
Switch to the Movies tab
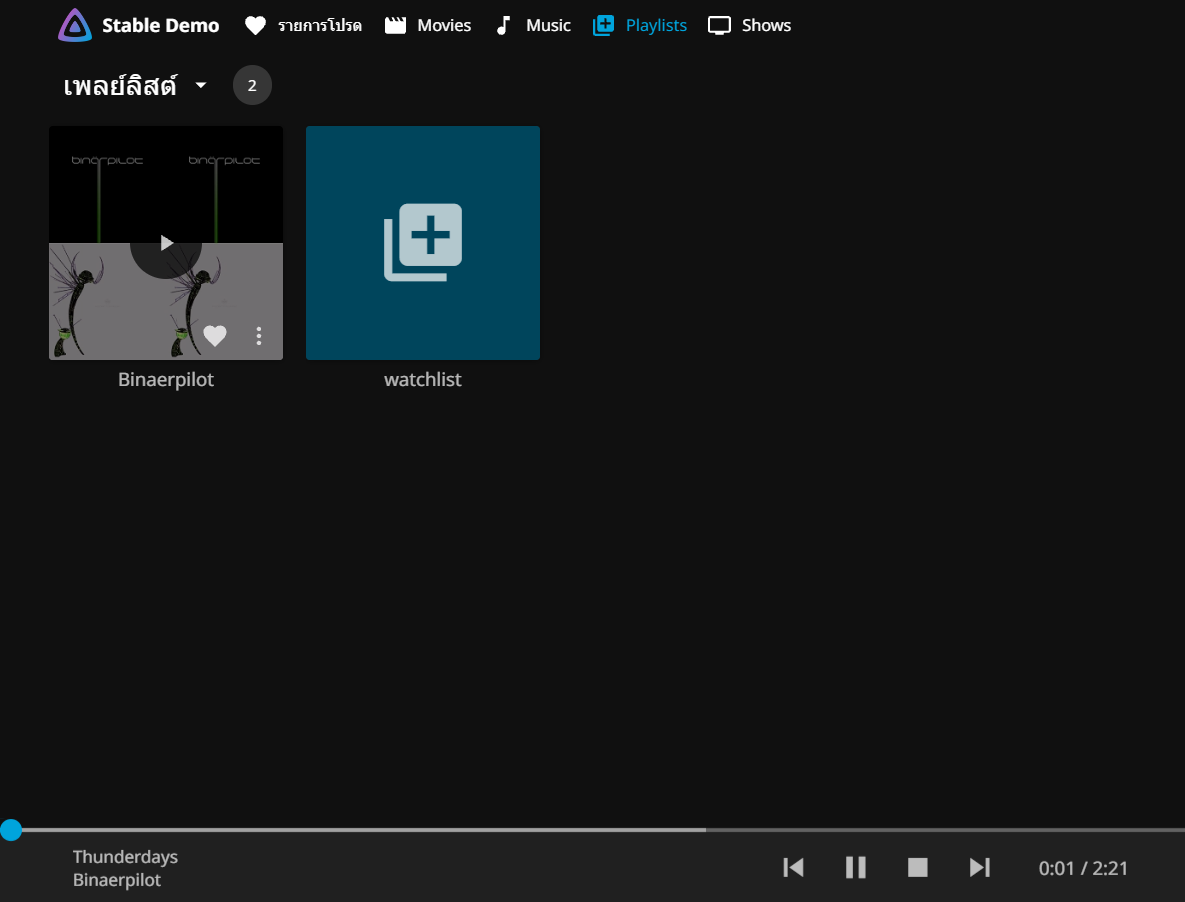pos(428,25)
